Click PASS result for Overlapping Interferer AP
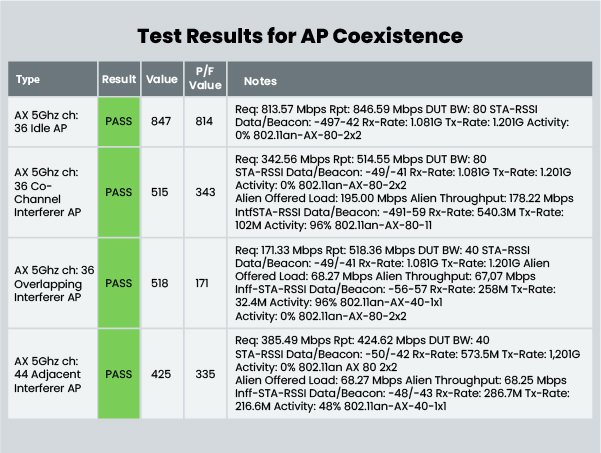Image resolution: width=601 pixels, height=453 pixels. [119, 283]
